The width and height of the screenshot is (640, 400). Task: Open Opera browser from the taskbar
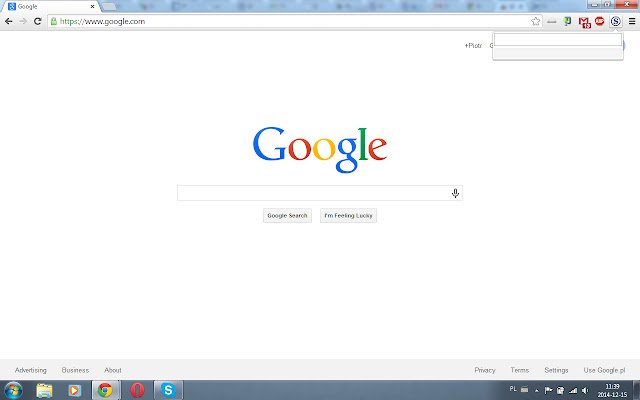click(137, 390)
